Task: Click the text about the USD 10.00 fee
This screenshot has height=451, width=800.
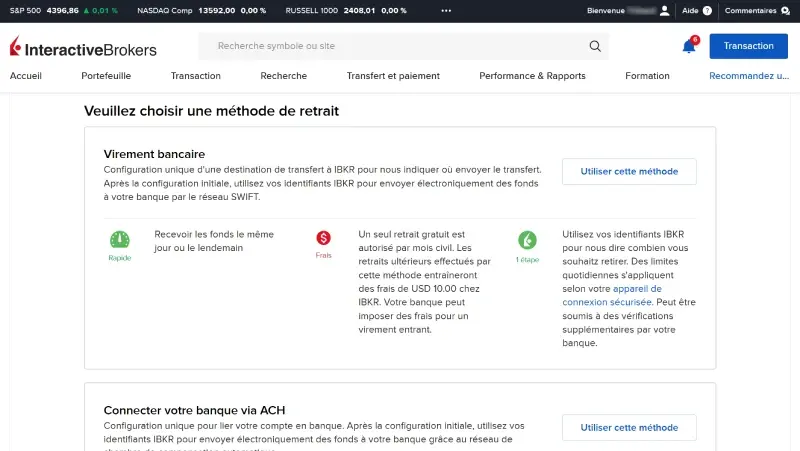Action: 424,282
